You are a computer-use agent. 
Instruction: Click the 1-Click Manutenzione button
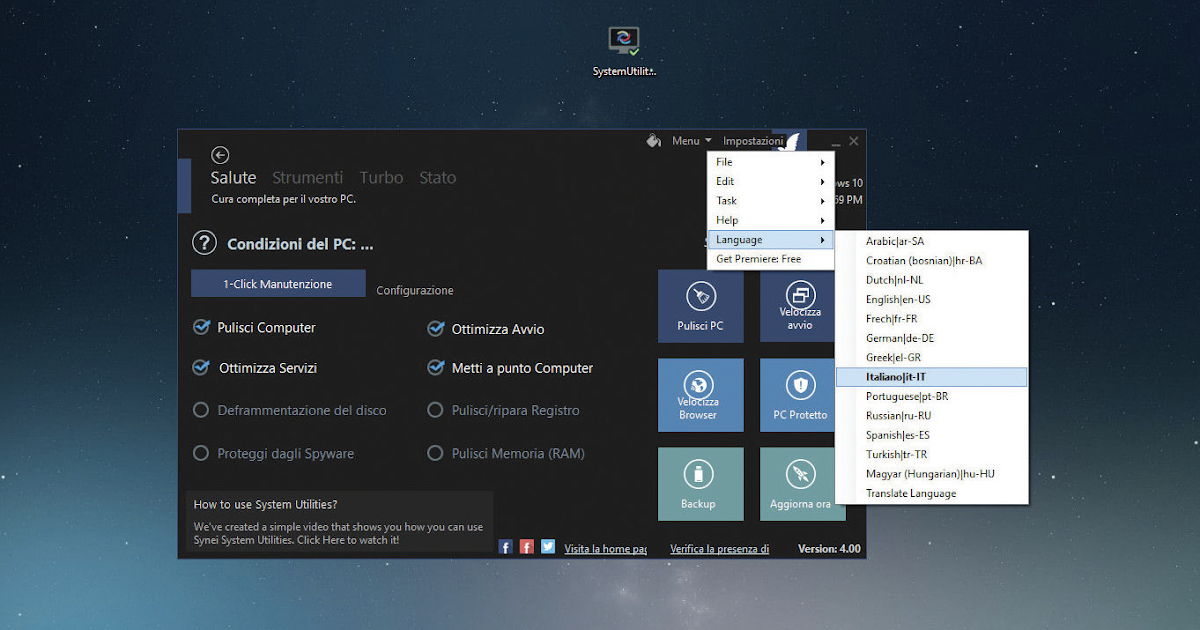click(x=278, y=284)
